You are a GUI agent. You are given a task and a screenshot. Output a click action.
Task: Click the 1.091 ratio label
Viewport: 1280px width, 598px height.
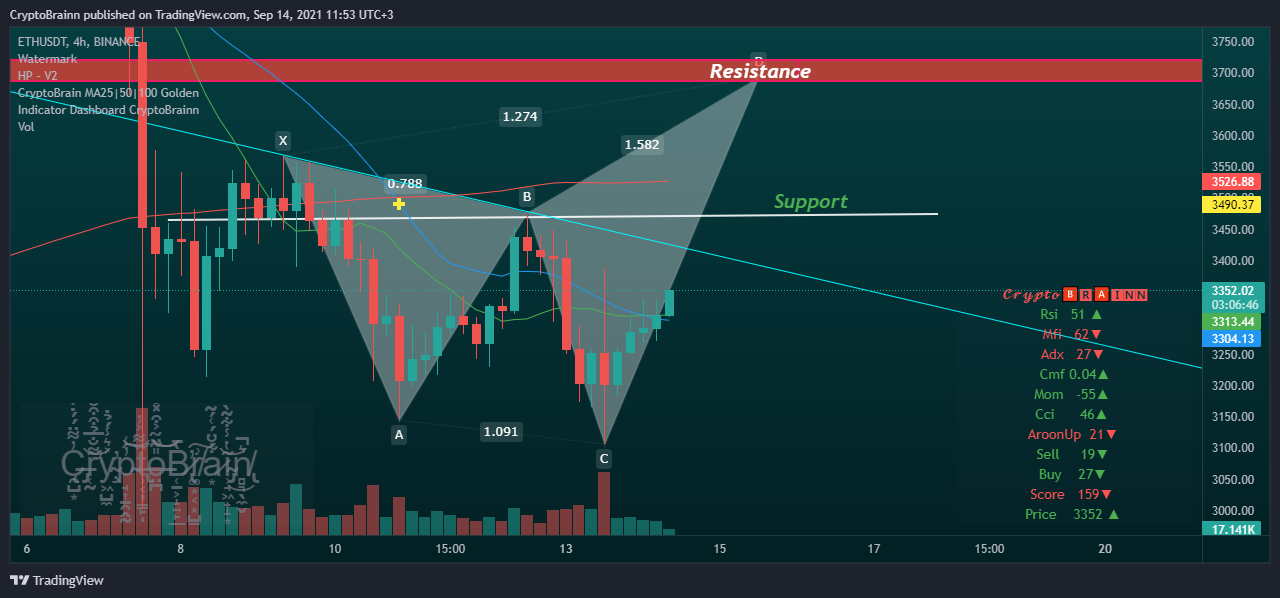click(x=500, y=431)
